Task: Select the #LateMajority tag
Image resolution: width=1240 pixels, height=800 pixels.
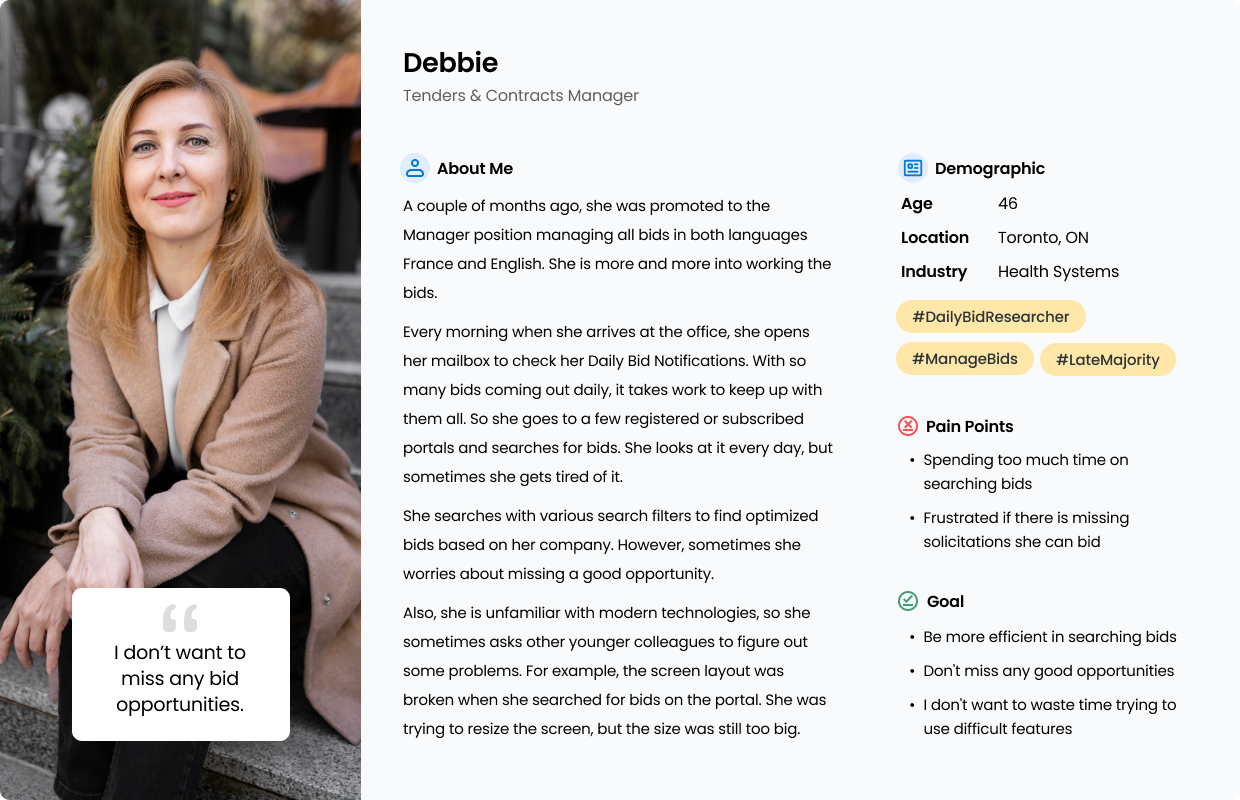Action: click(x=1108, y=359)
